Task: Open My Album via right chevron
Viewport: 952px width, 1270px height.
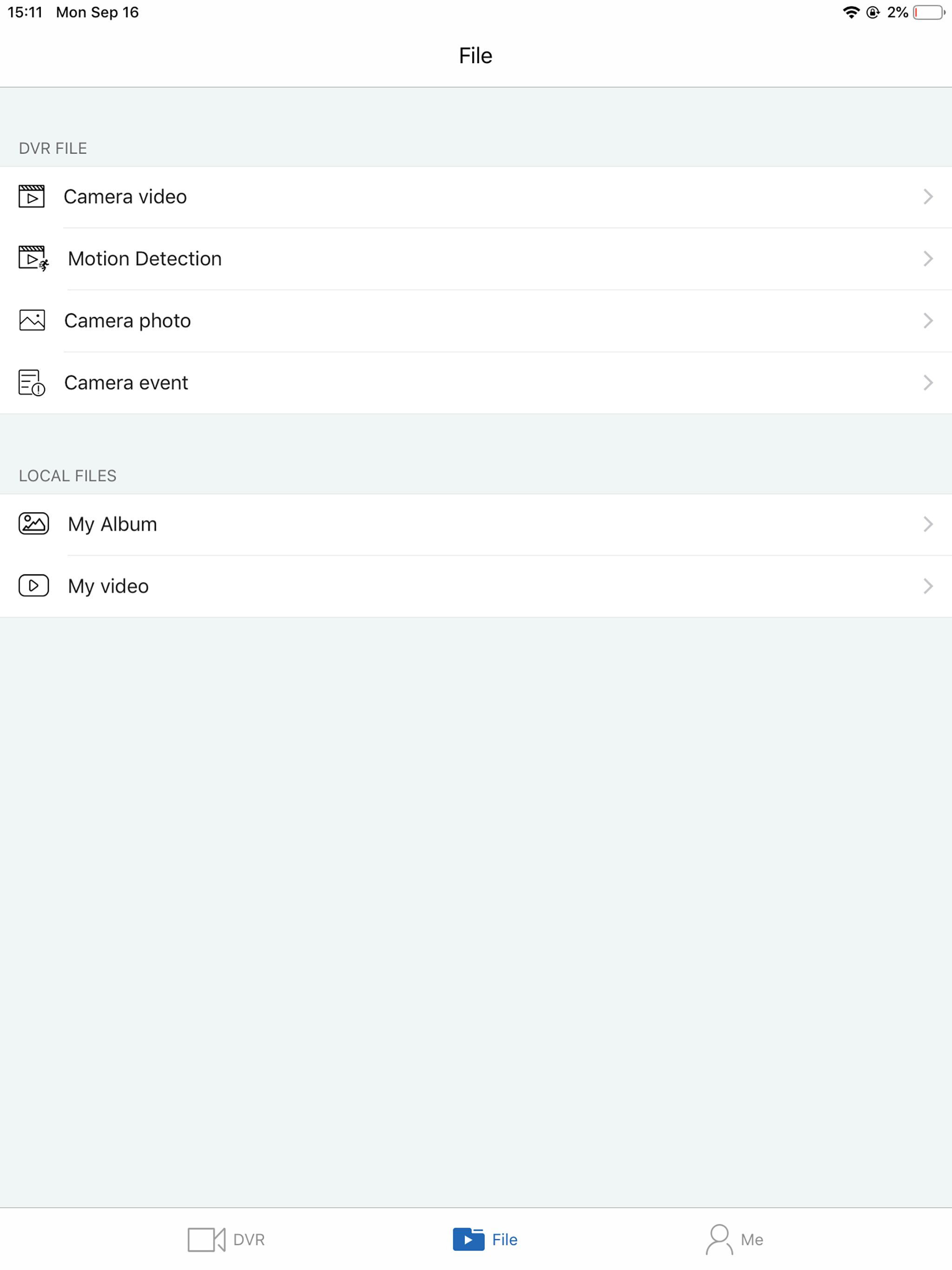Action: [928, 523]
